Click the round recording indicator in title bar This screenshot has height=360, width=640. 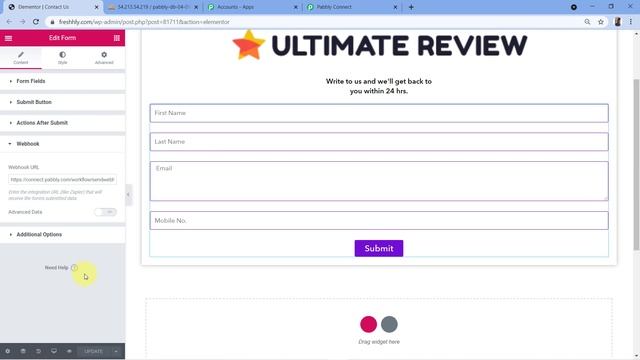(573, 7)
